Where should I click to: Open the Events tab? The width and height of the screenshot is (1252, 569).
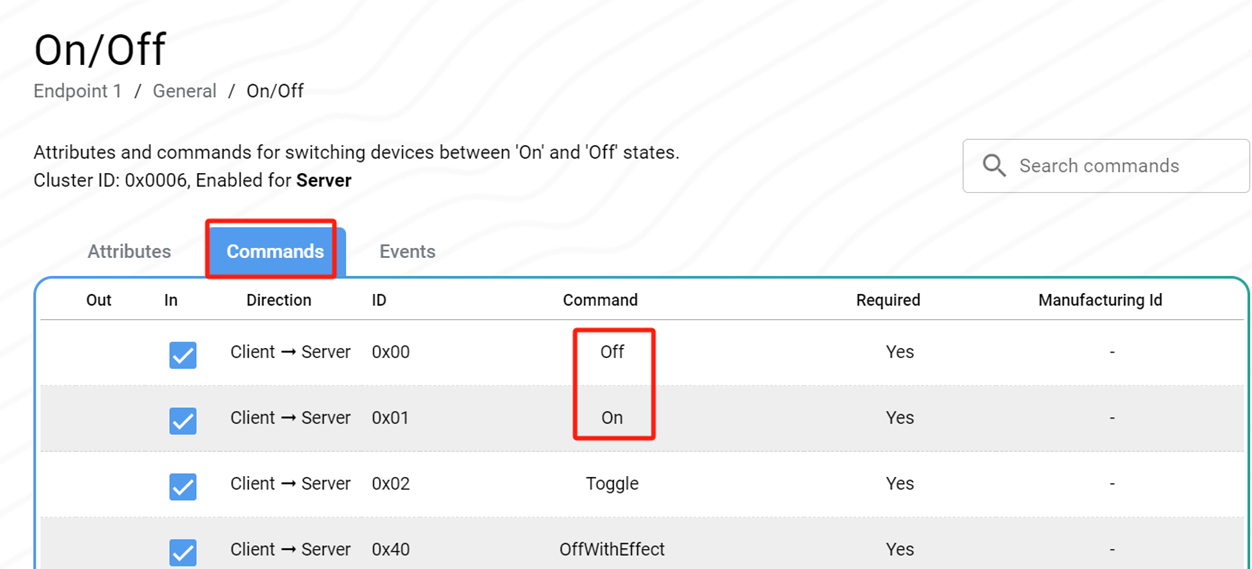pyautogui.click(x=407, y=252)
